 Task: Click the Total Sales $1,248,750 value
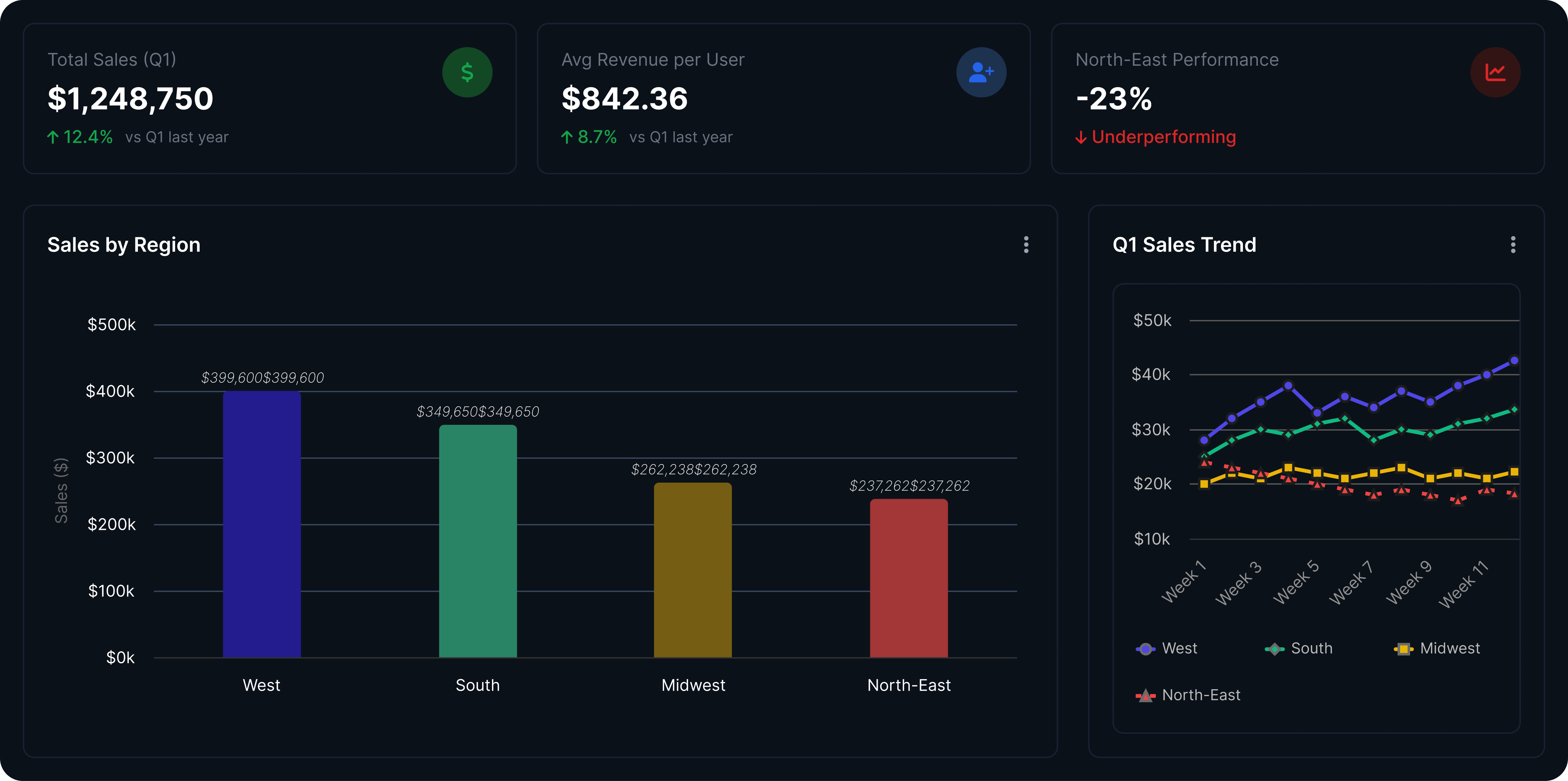[x=130, y=99]
